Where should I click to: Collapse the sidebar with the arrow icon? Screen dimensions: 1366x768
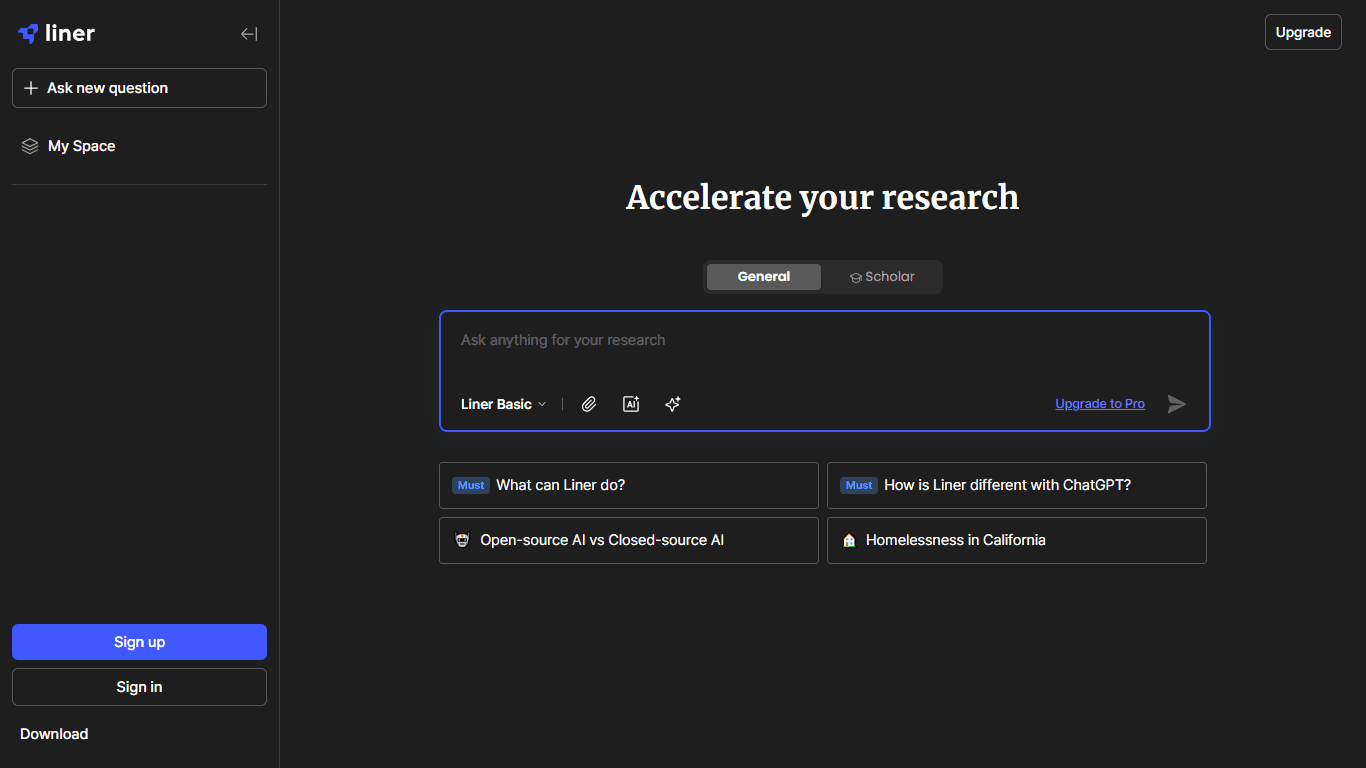click(x=248, y=33)
